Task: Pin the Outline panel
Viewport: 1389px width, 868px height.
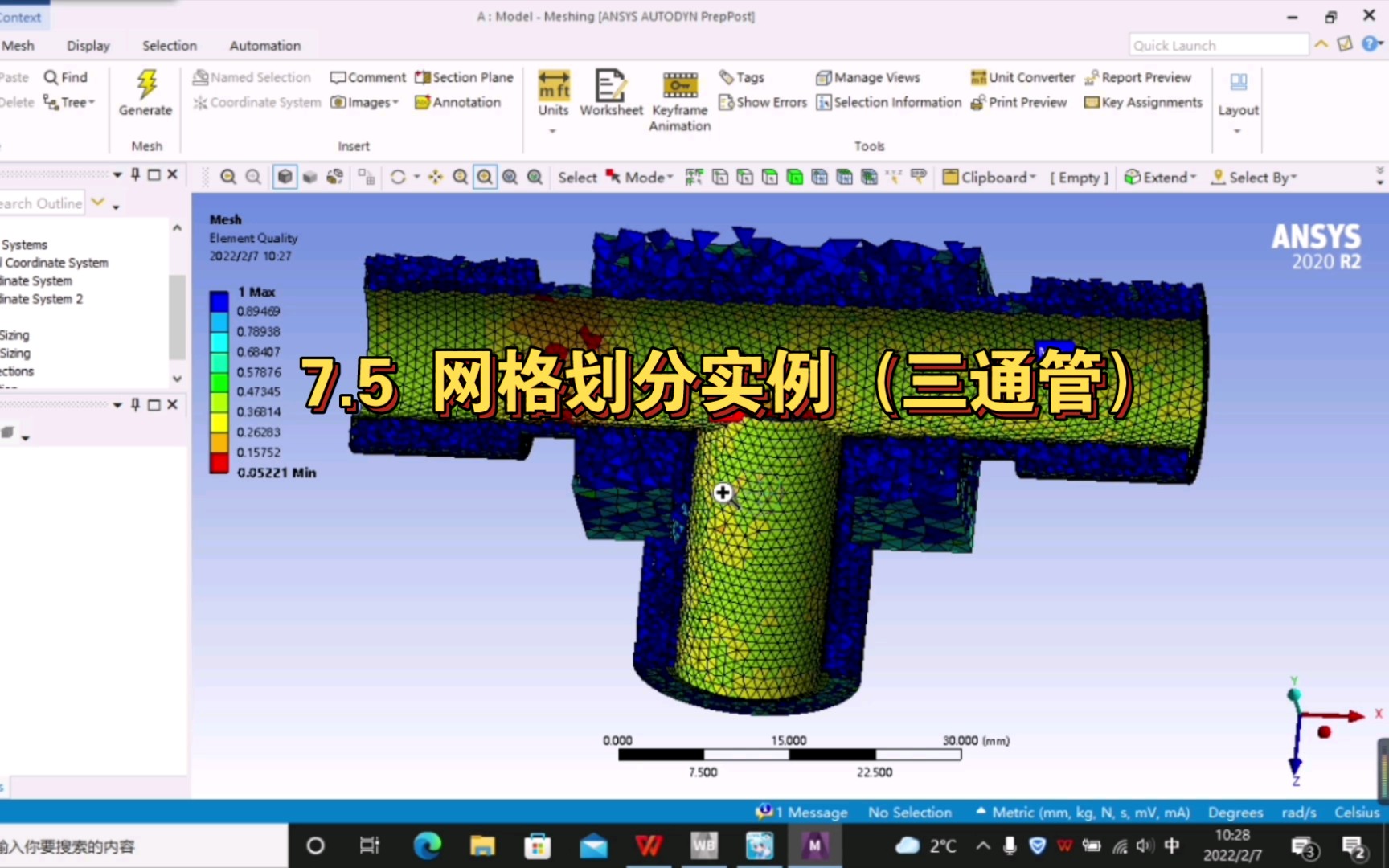Action: (136, 174)
